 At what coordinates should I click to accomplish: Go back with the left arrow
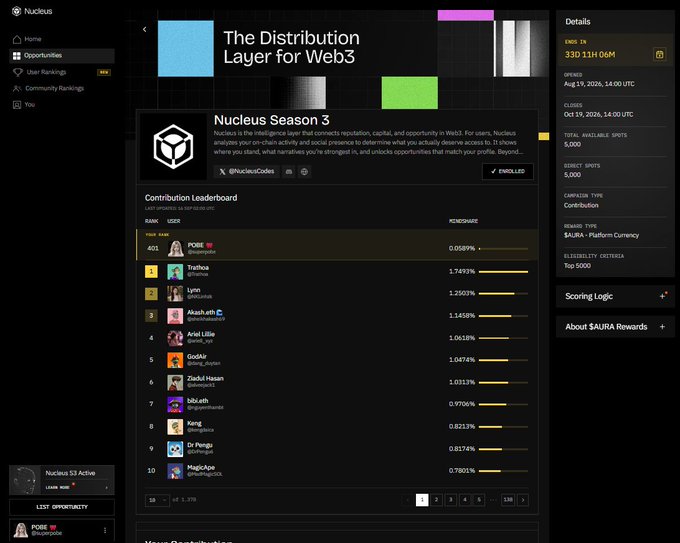[144, 29]
